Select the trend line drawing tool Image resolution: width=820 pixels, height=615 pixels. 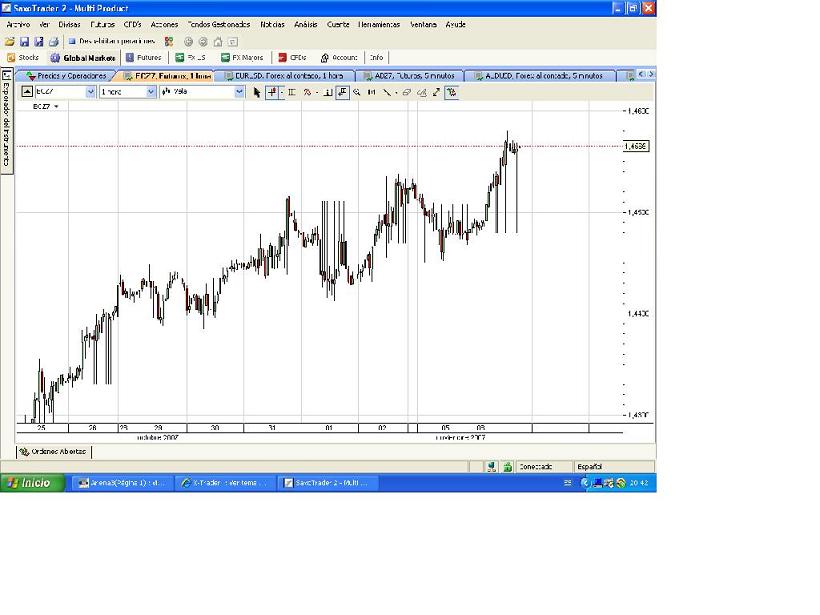point(387,92)
